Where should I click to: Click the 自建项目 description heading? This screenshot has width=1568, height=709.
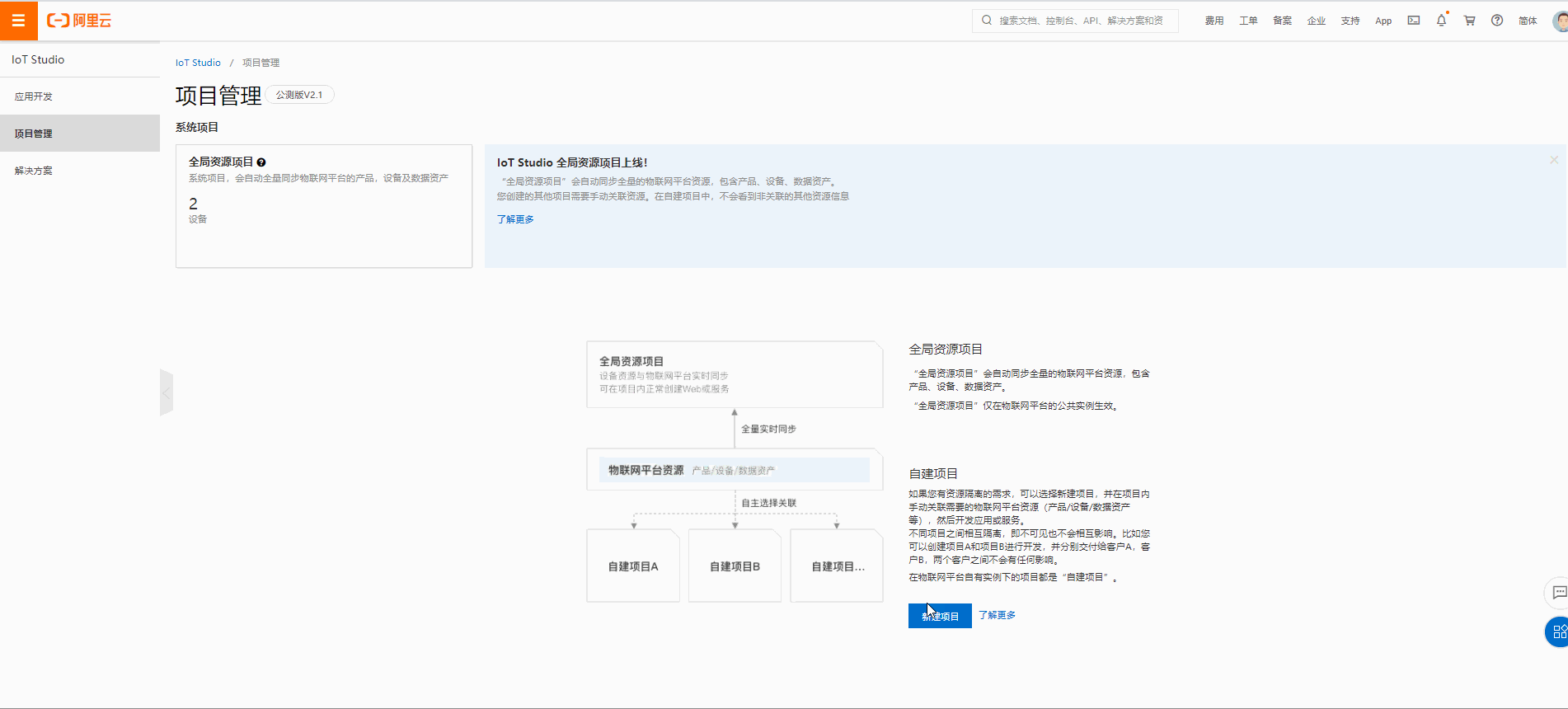(933, 474)
